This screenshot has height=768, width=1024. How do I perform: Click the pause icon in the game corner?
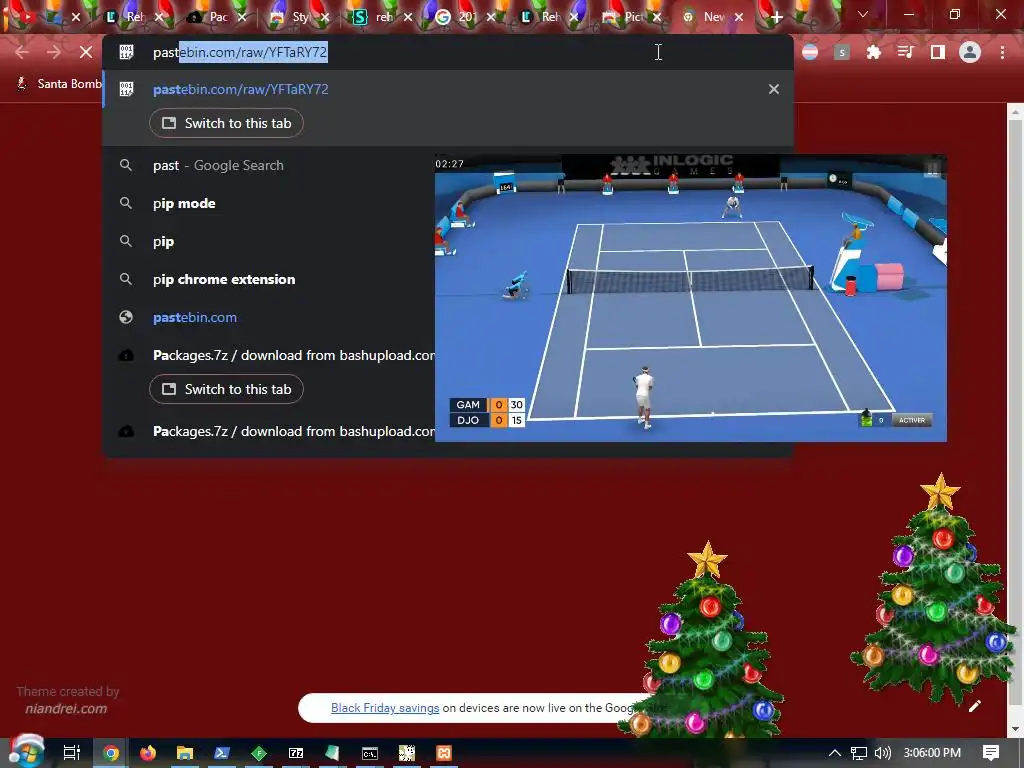point(932,168)
